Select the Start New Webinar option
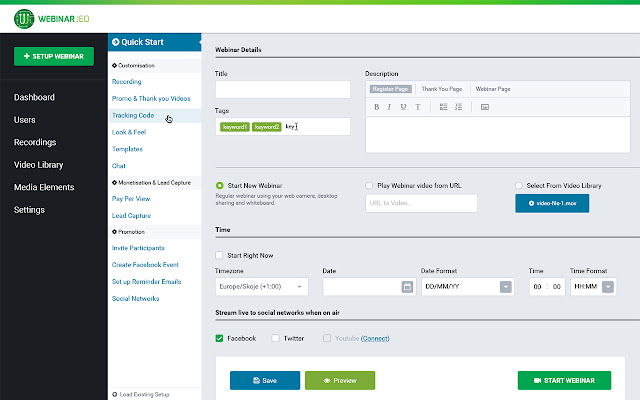The width and height of the screenshot is (640, 400). pyautogui.click(x=220, y=186)
